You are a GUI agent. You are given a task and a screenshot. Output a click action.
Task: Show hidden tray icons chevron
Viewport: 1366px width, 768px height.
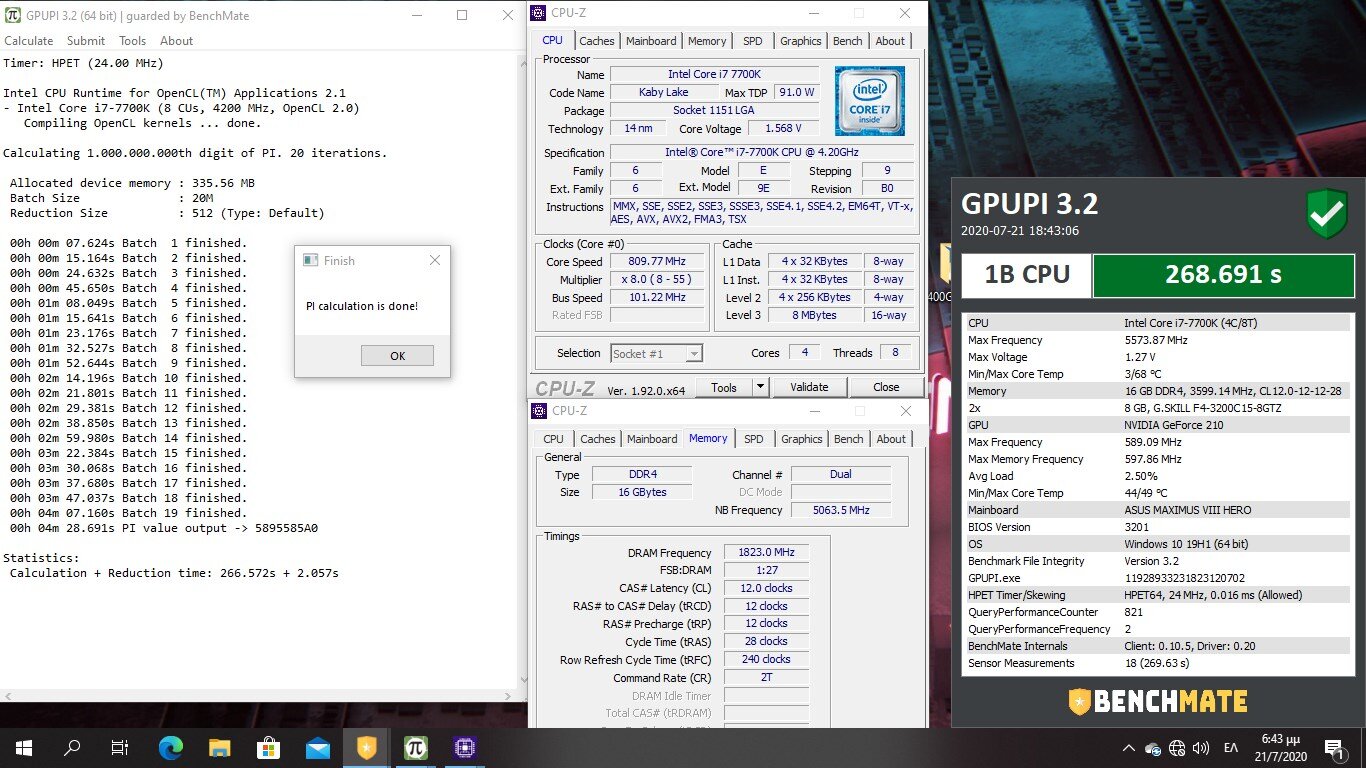point(1129,749)
